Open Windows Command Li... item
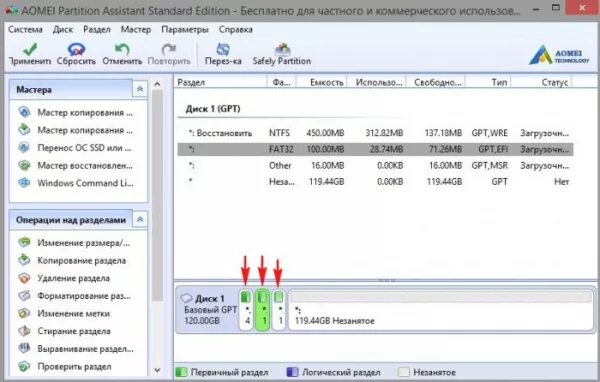 click(75, 183)
